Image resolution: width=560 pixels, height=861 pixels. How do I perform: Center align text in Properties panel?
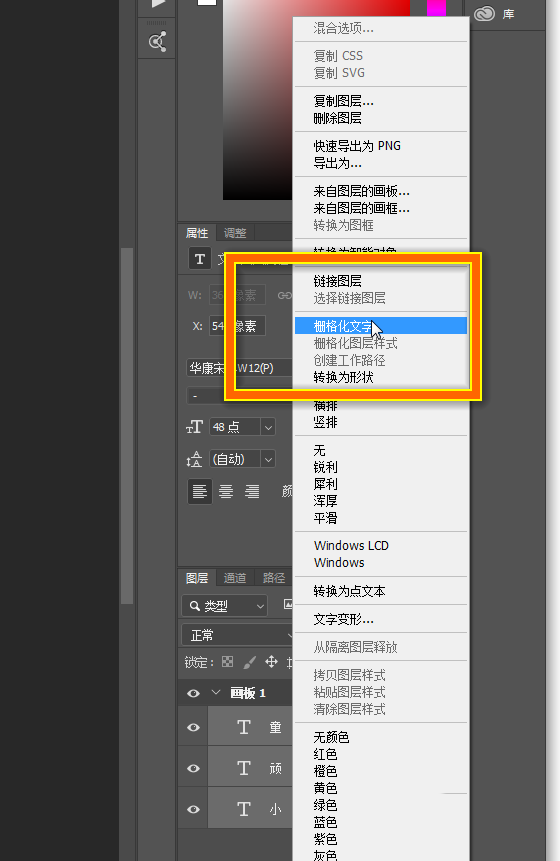pyautogui.click(x=226, y=491)
